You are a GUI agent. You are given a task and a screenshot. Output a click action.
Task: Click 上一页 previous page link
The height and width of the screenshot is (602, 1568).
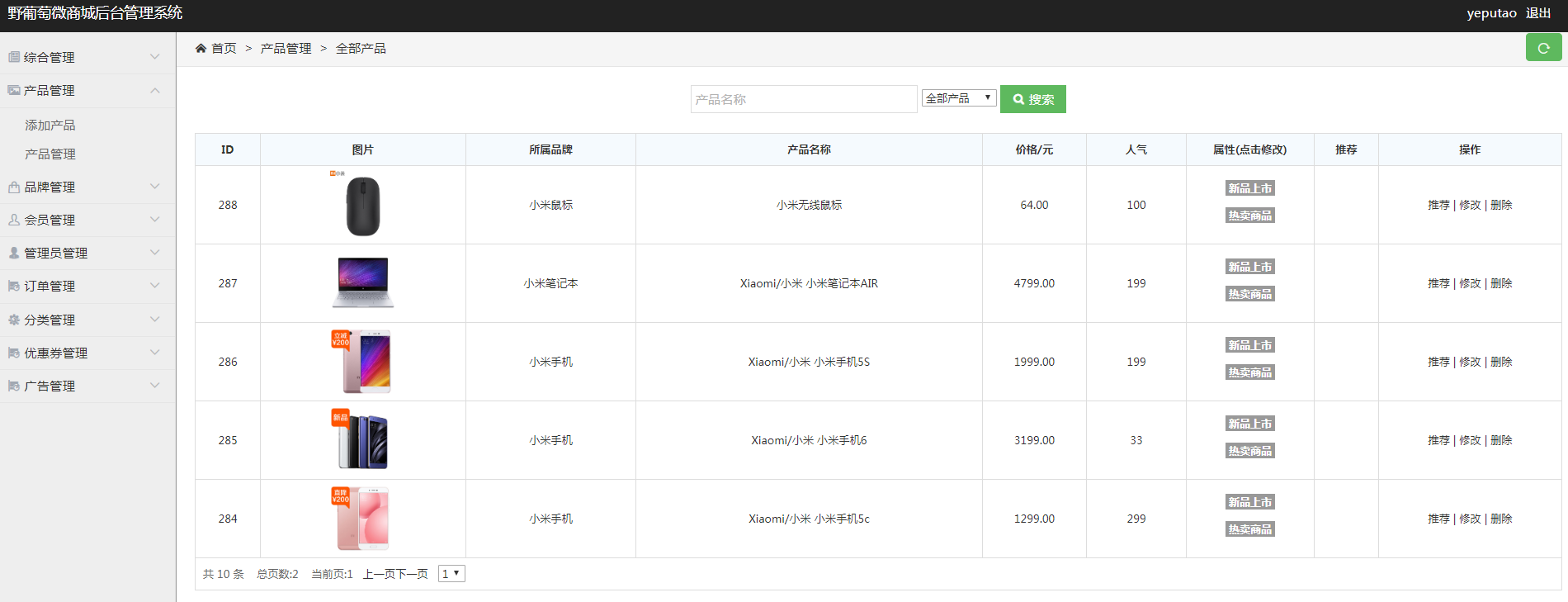[380, 574]
